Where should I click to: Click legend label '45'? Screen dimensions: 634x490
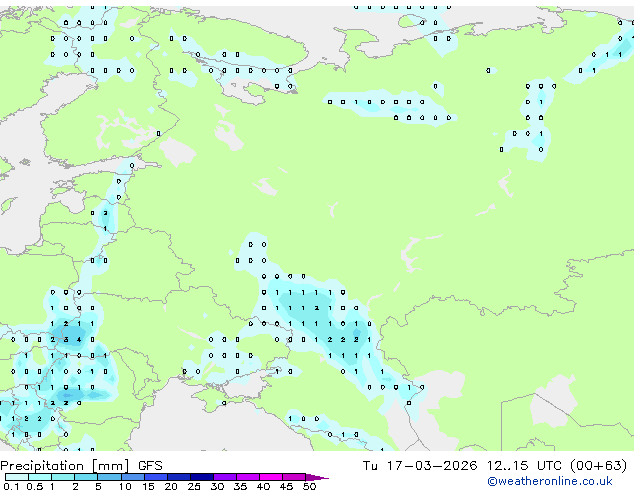coord(286,486)
